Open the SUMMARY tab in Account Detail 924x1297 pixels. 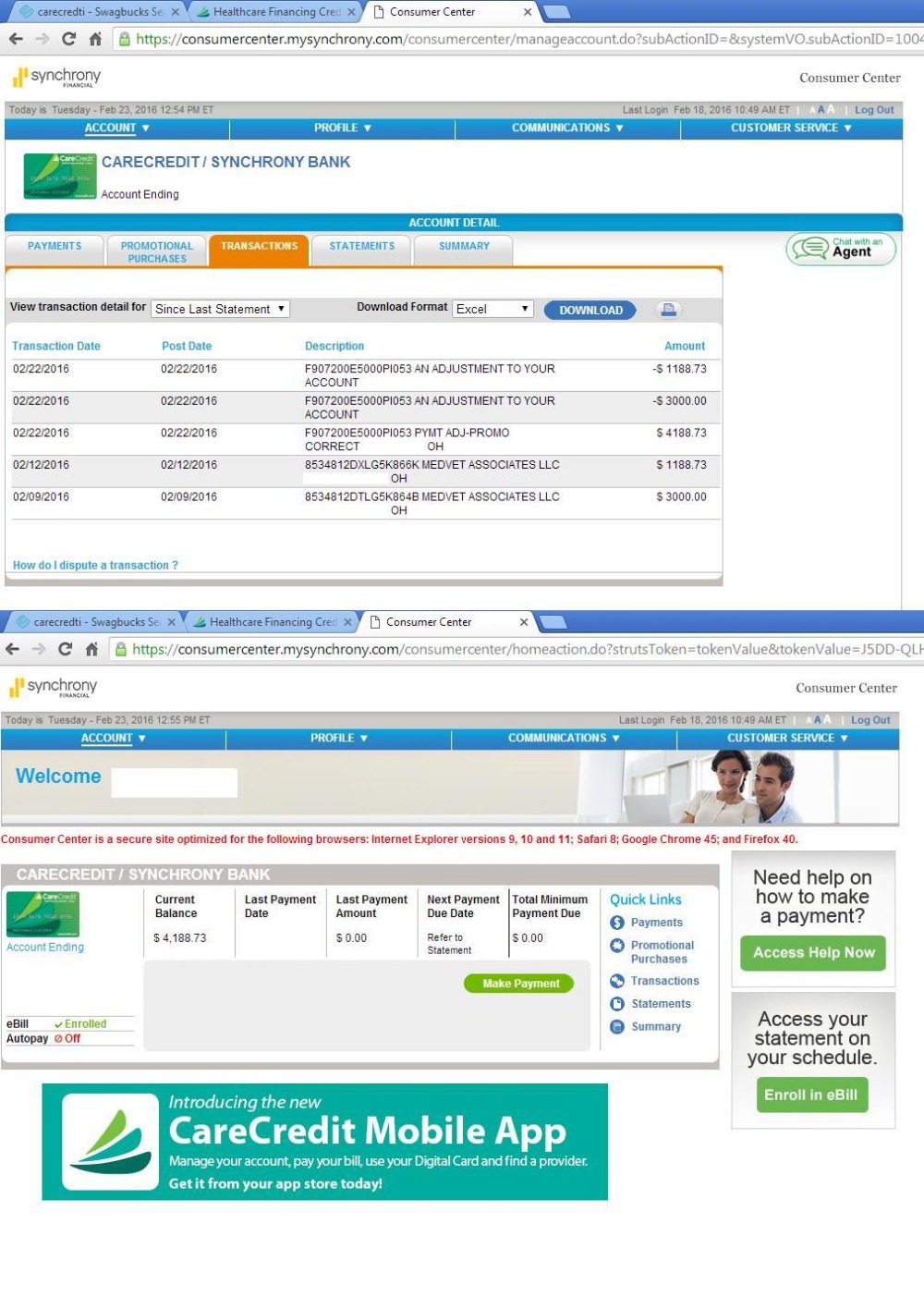(x=464, y=251)
